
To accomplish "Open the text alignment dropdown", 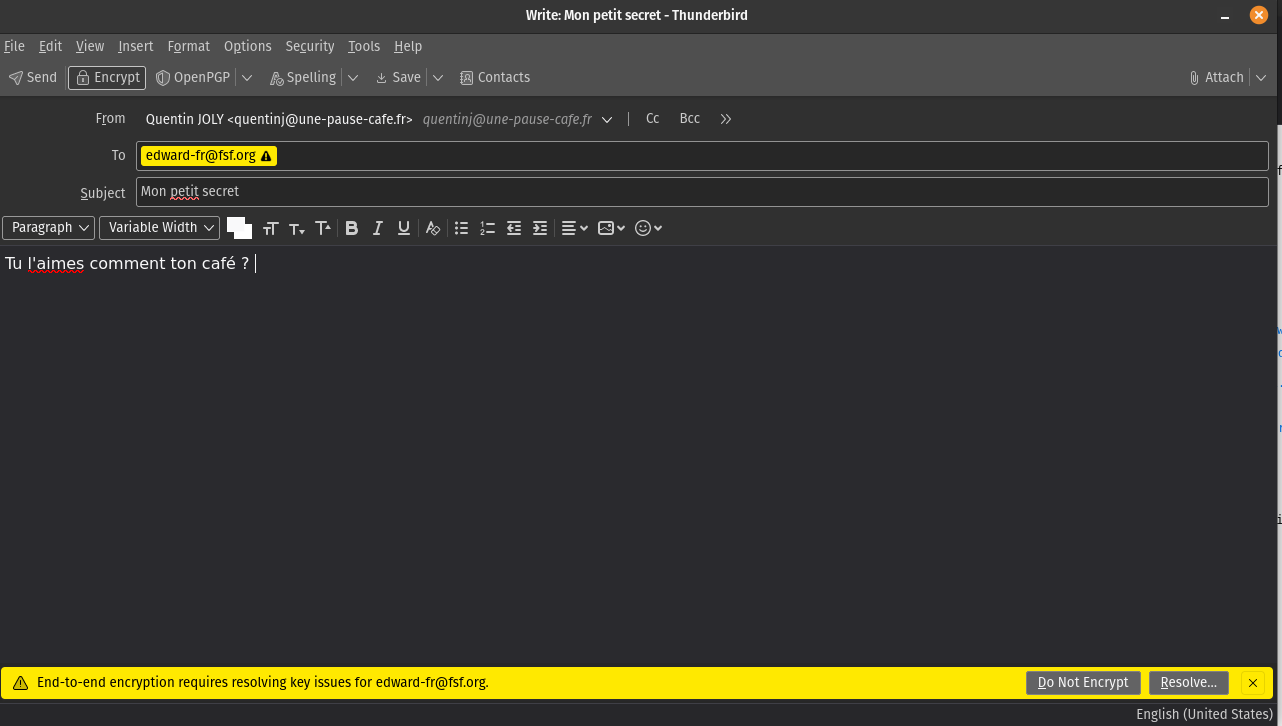I will [x=574, y=228].
